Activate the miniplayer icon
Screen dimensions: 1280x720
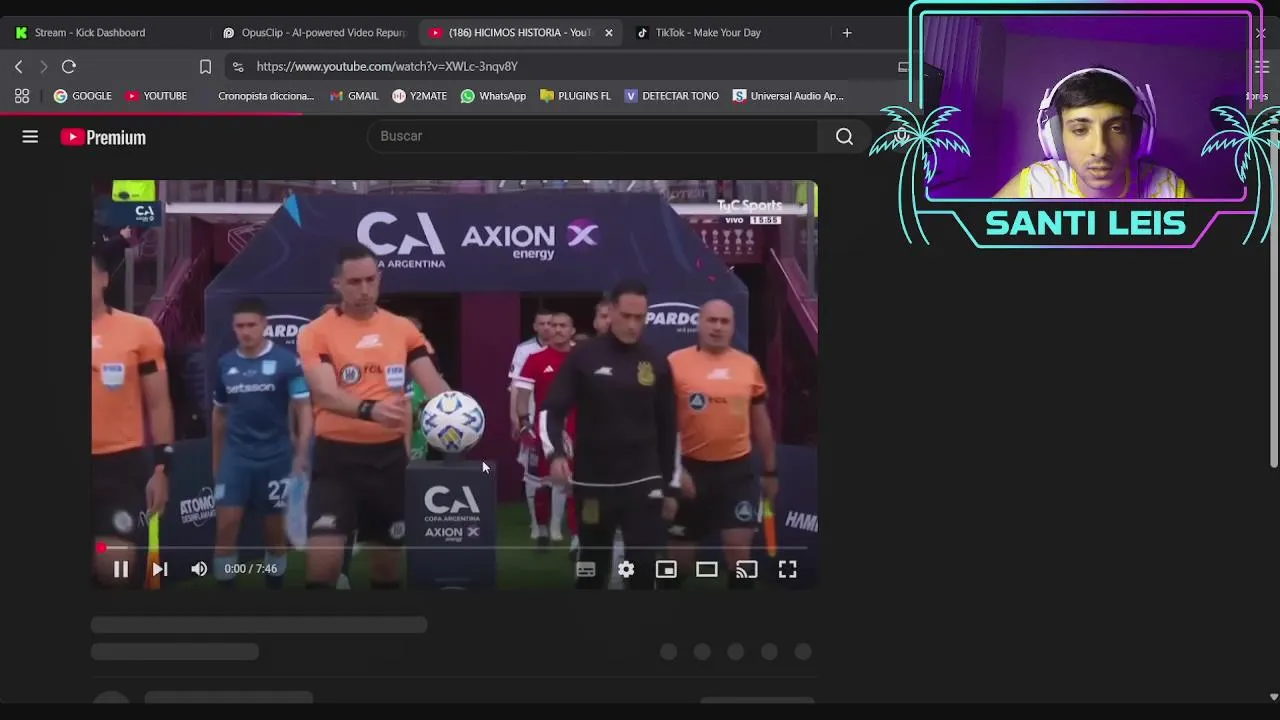[666, 569]
